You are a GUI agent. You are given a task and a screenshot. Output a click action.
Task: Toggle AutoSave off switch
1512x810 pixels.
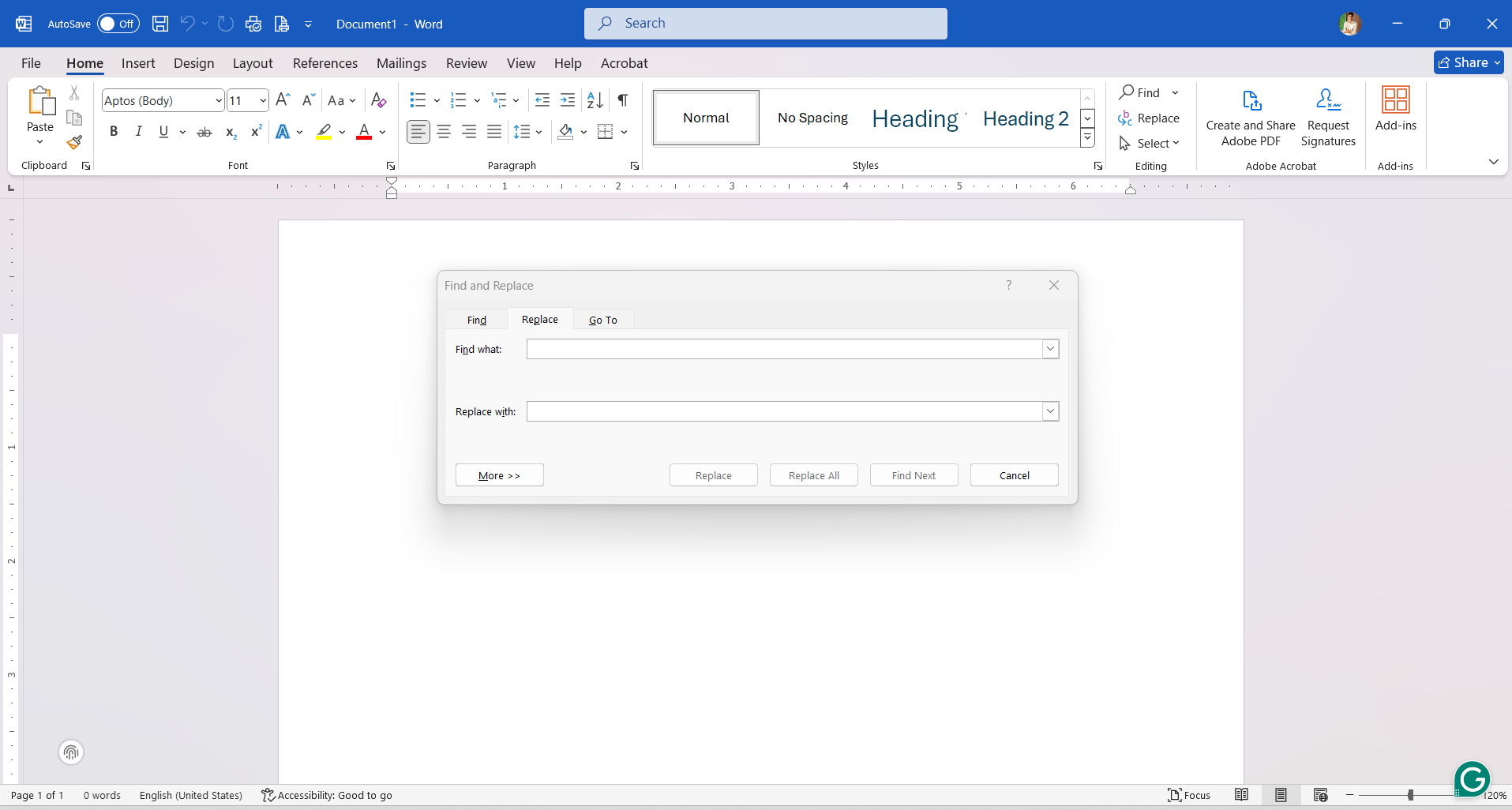(117, 24)
